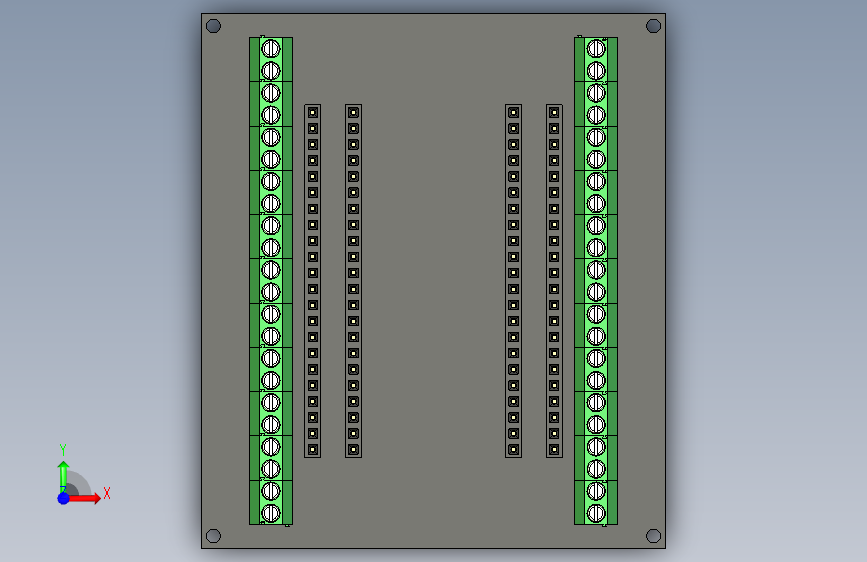This screenshot has height=562, width=867.
Task: Click the green Y axis arrow of triad
Action: point(63,476)
